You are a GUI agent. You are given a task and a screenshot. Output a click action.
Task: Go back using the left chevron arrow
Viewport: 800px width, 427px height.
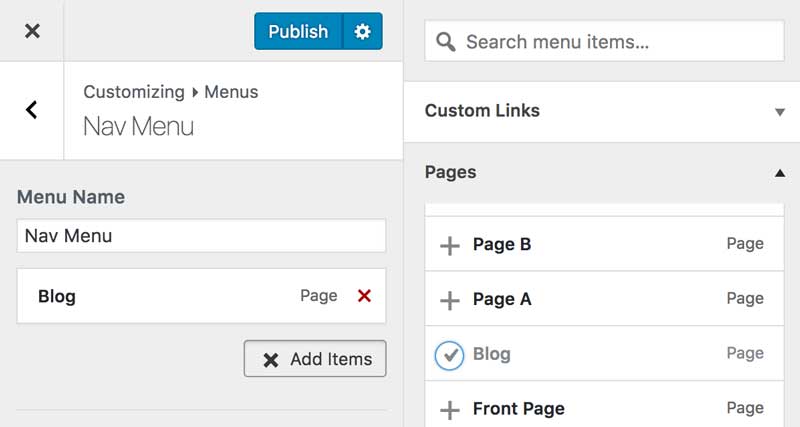click(32, 110)
